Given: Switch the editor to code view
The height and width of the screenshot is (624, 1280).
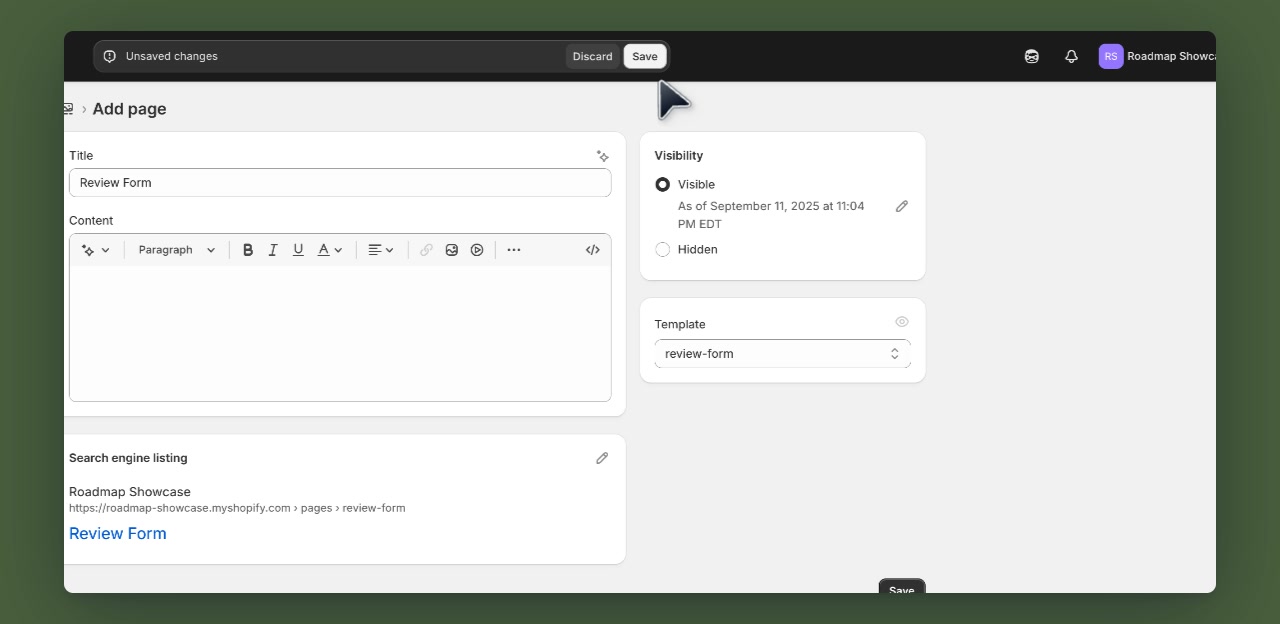Looking at the screenshot, I should click(592, 250).
